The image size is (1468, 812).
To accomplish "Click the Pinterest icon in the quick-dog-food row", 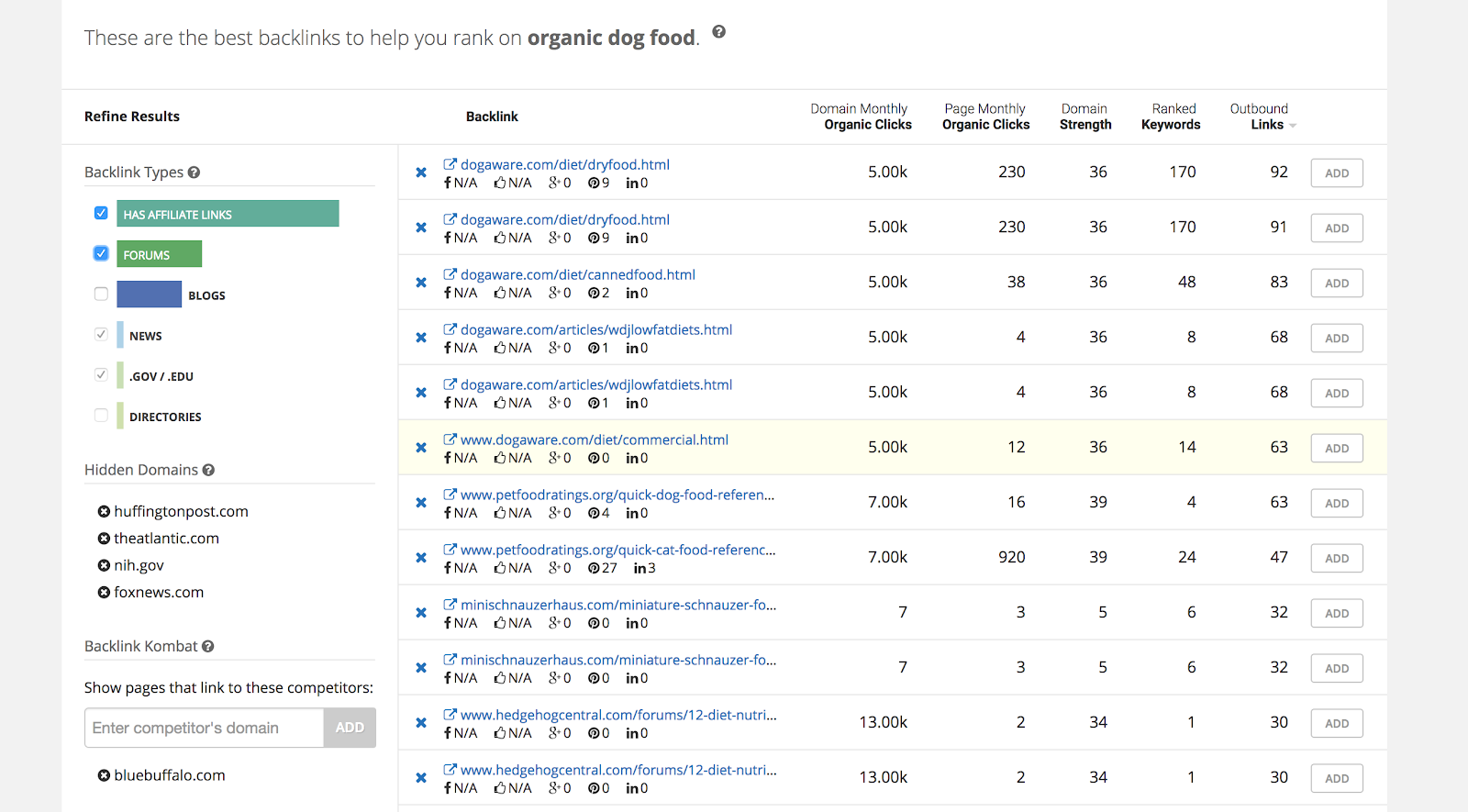I will point(593,513).
